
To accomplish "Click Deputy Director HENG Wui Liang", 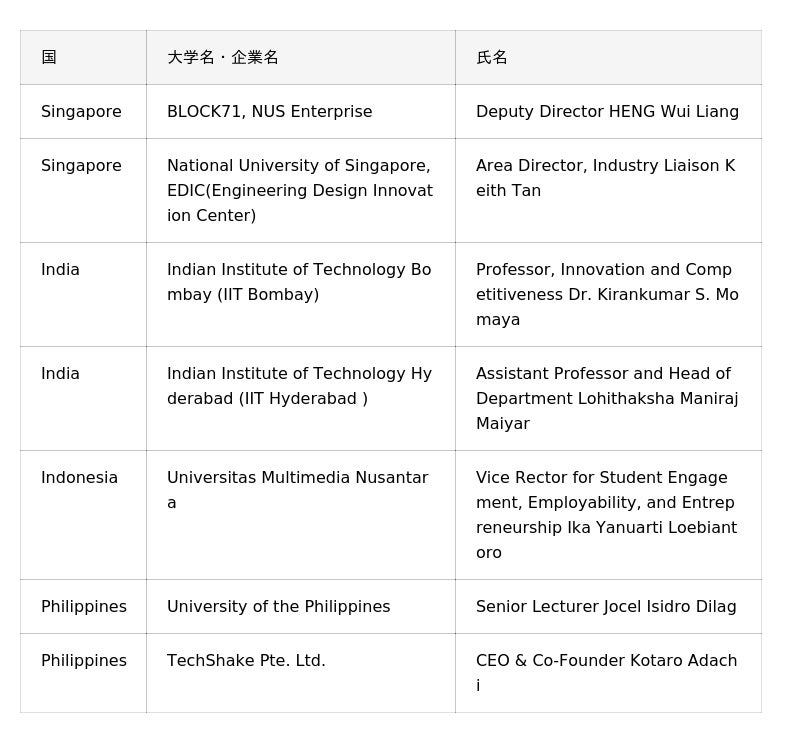I will 607,112.
